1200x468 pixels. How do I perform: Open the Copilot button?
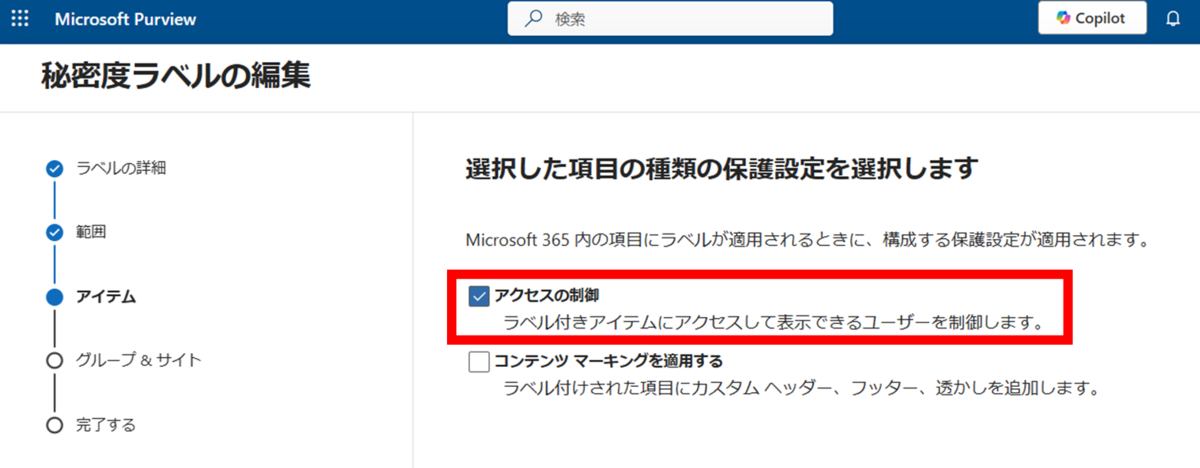[x=1091, y=18]
